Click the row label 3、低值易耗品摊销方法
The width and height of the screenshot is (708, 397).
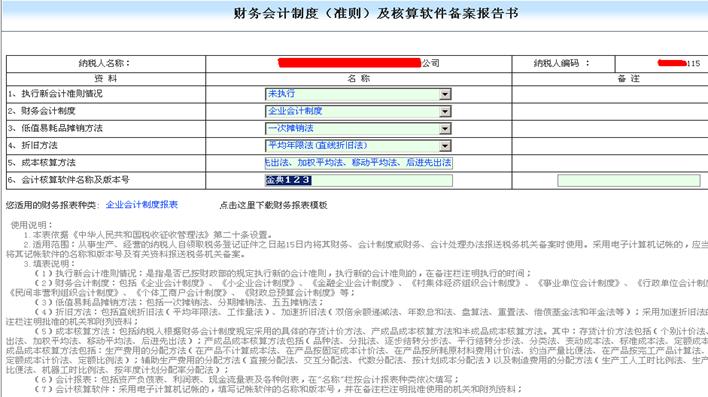tap(55, 128)
